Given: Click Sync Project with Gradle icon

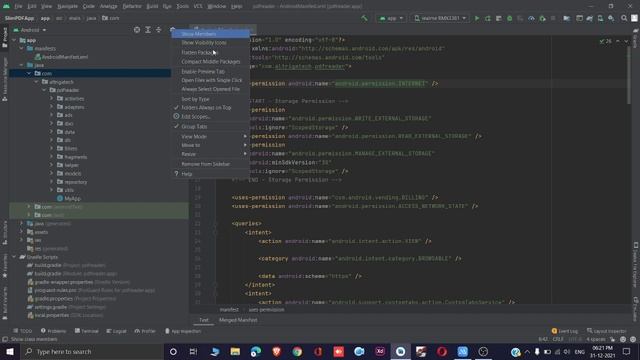Looking at the screenshot, I should (589, 18).
